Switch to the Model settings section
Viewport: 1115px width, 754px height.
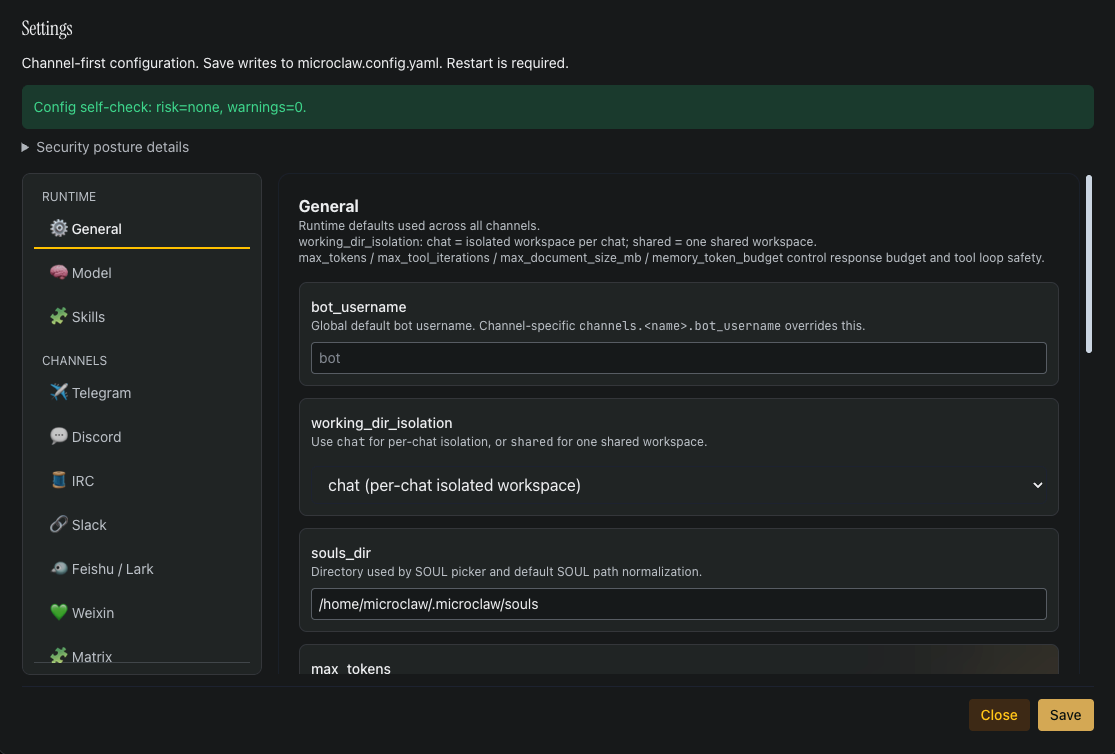(x=90, y=272)
